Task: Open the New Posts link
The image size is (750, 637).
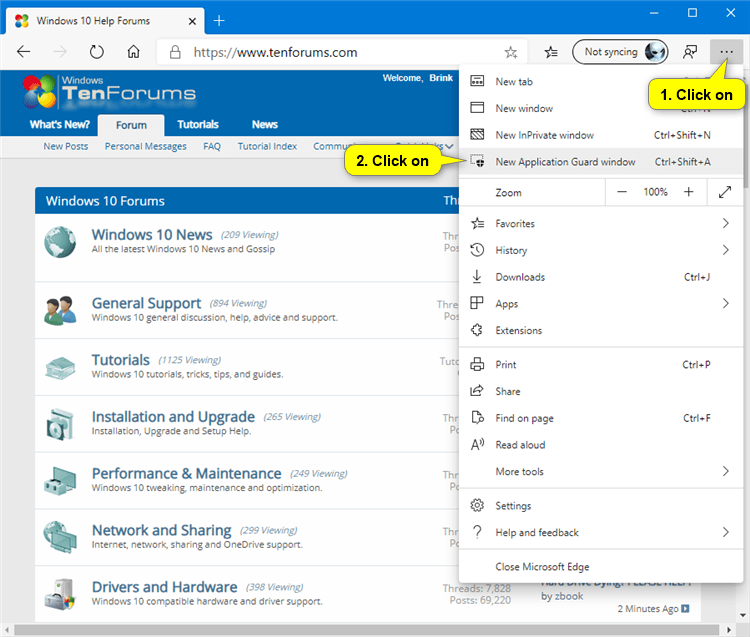Action: point(66,146)
